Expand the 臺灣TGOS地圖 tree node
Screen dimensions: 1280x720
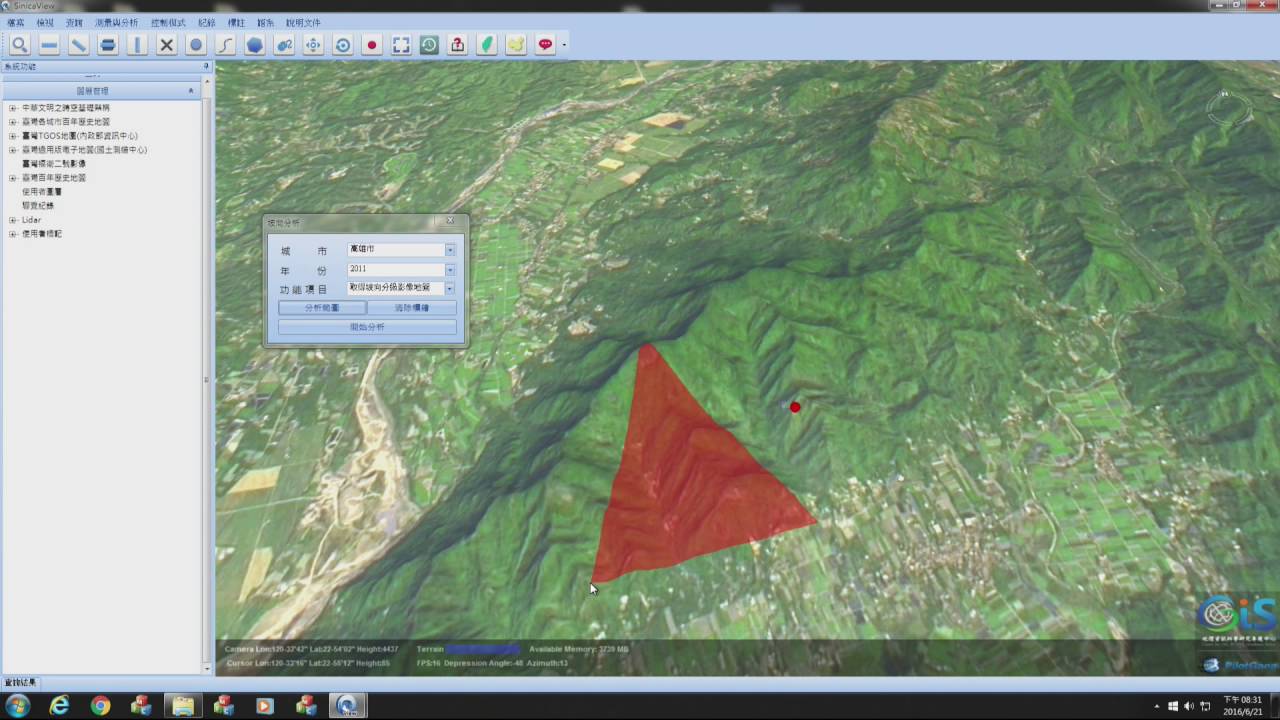click(13, 136)
